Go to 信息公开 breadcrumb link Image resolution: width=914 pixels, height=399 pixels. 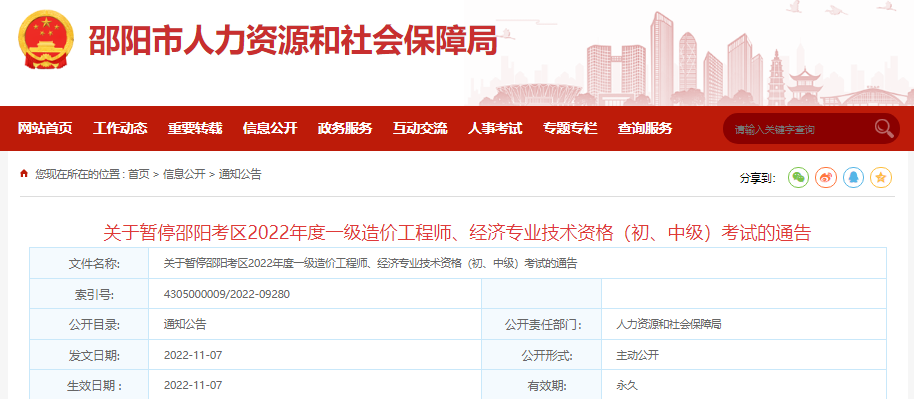pos(184,174)
